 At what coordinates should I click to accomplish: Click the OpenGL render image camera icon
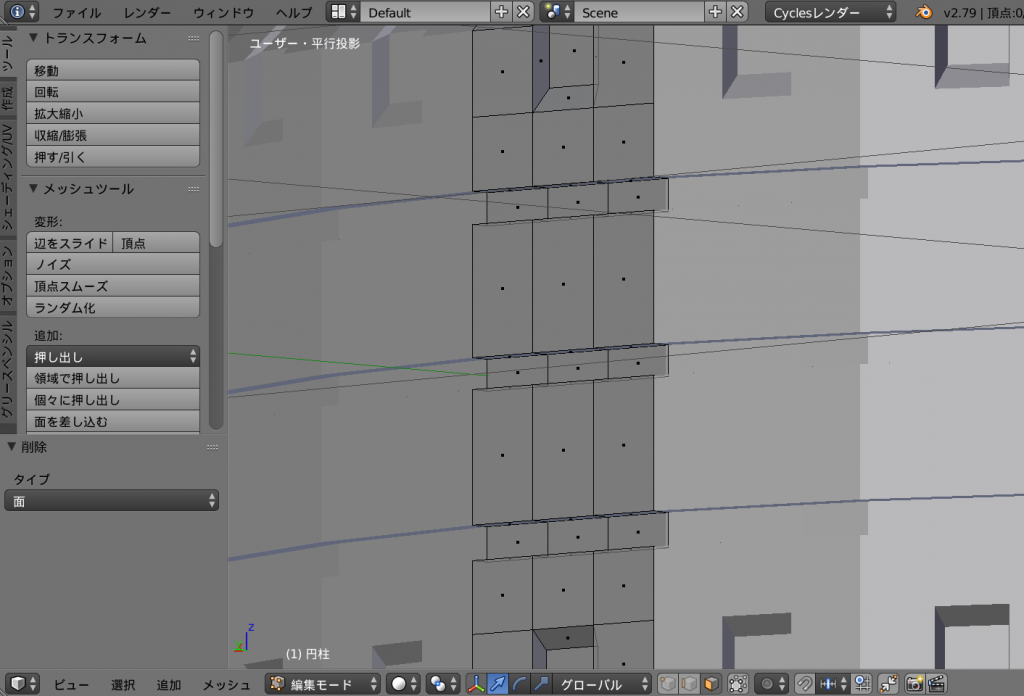[914, 685]
